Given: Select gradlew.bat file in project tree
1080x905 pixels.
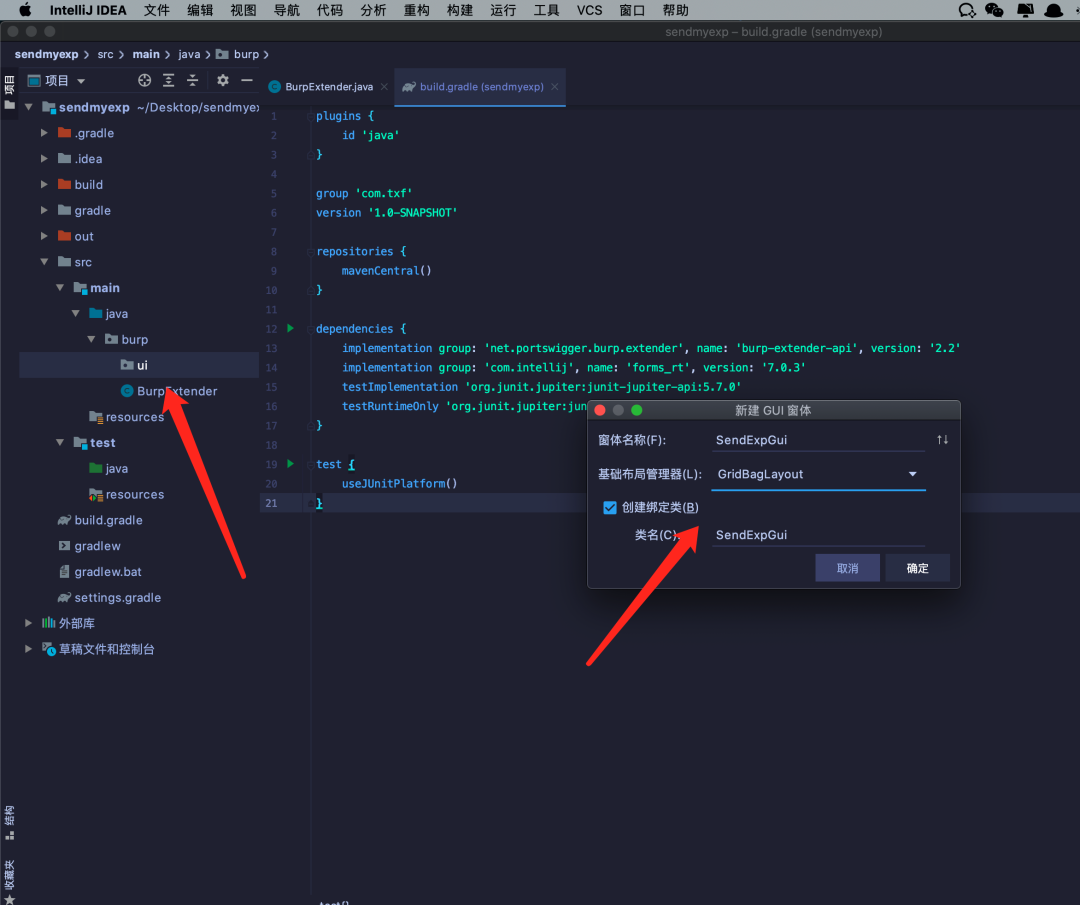Looking at the screenshot, I should [x=101, y=572].
